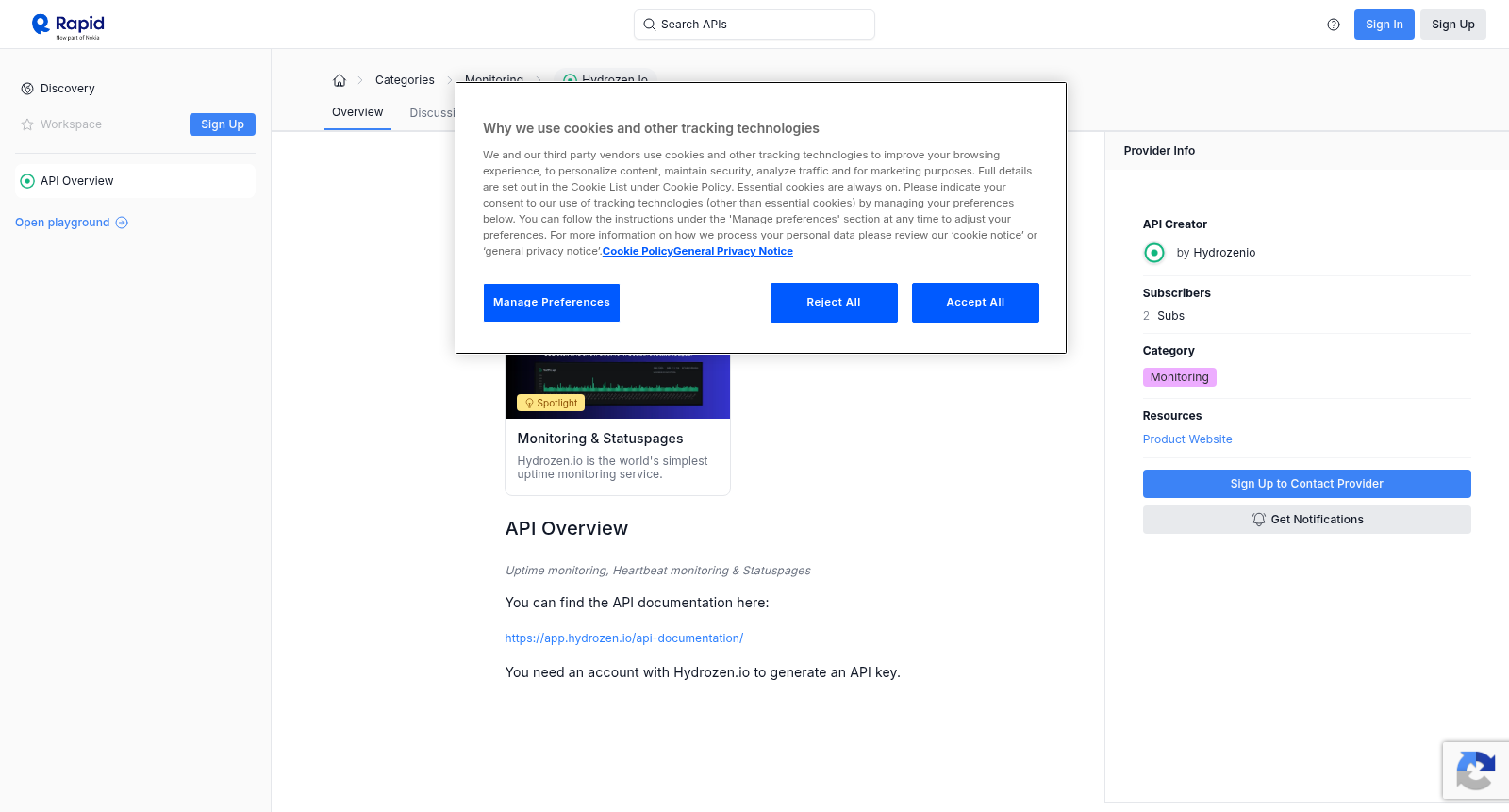Click the Hydrozenio creator avatar icon

pyautogui.click(x=1154, y=253)
